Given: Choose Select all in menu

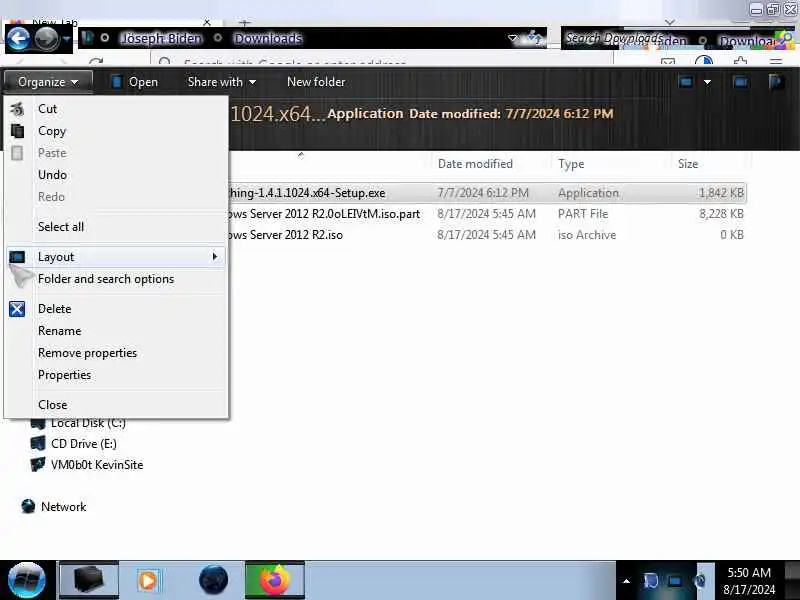Looking at the screenshot, I should pos(116,227).
